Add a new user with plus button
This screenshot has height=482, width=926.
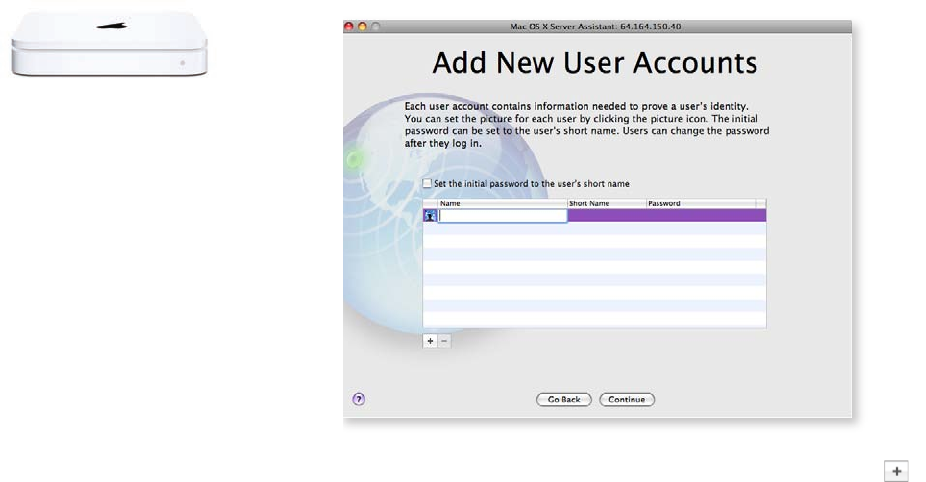click(430, 341)
